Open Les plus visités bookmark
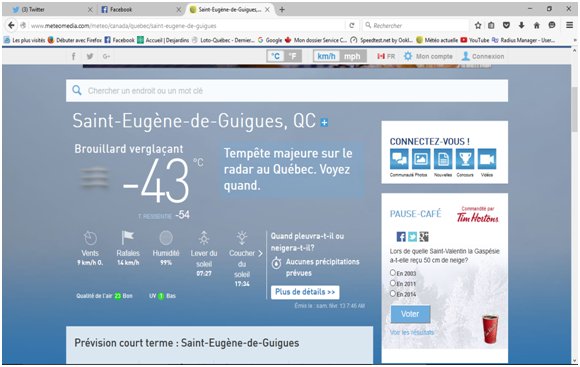The height and width of the screenshot is (367, 580). coord(24,40)
